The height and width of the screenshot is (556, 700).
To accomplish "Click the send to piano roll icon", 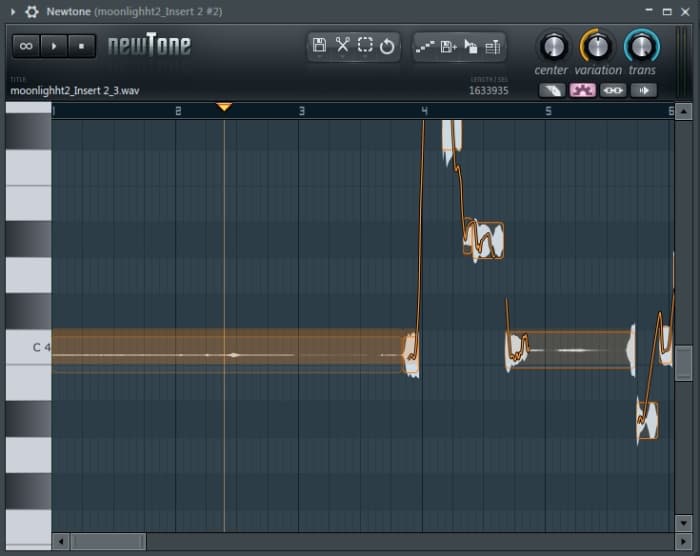I will click(x=470, y=47).
